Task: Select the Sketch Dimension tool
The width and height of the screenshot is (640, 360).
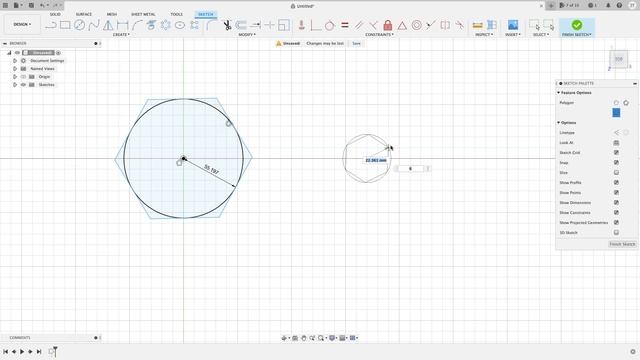Action: 122,25
